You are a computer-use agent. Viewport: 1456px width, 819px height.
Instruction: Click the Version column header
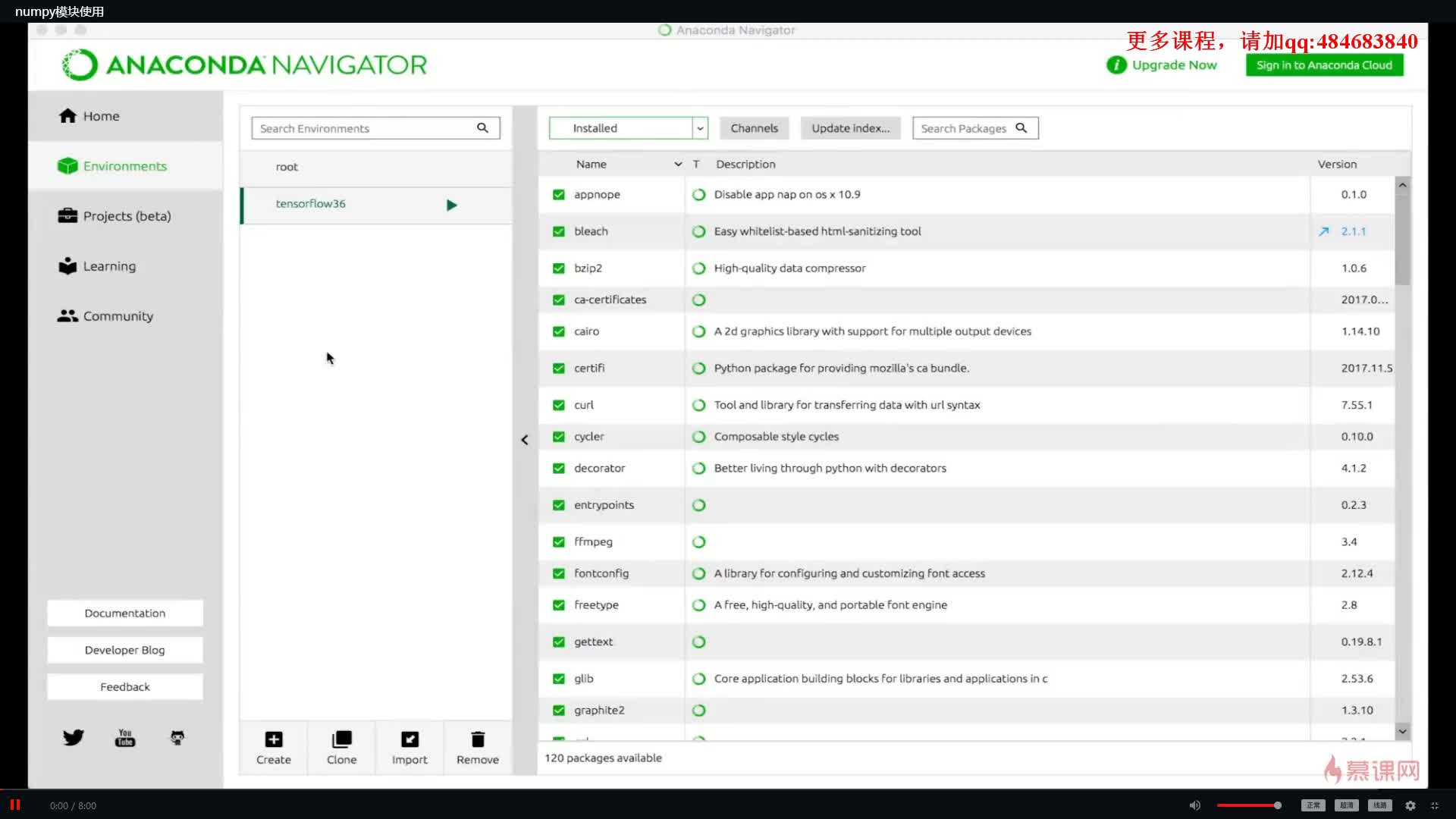click(x=1337, y=165)
